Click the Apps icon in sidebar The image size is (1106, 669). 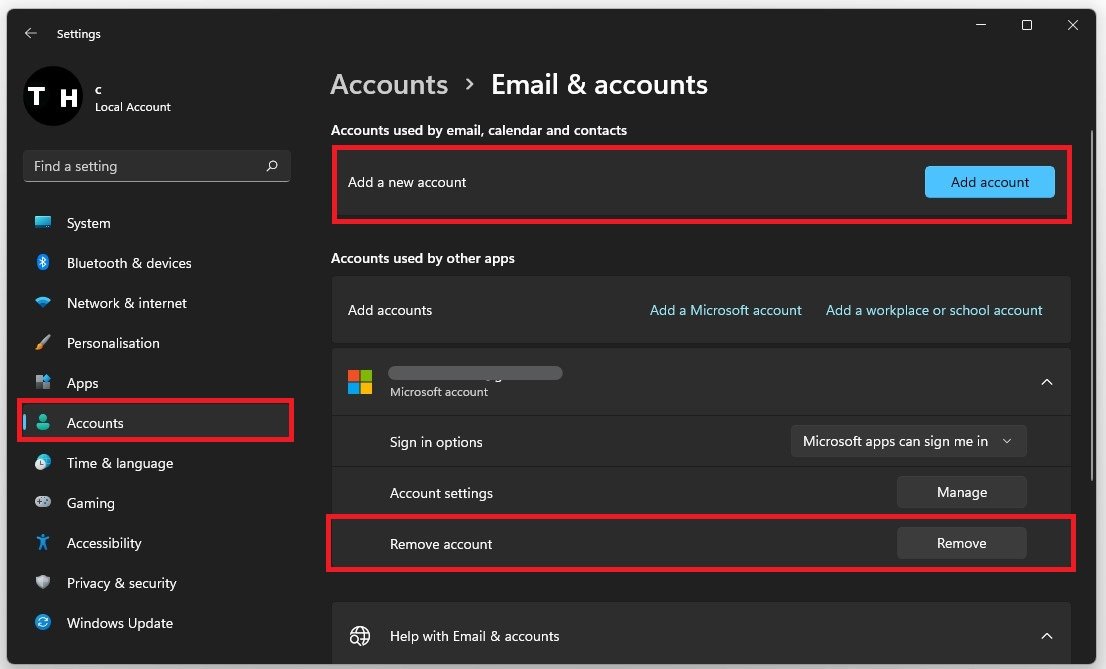point(43,382)
